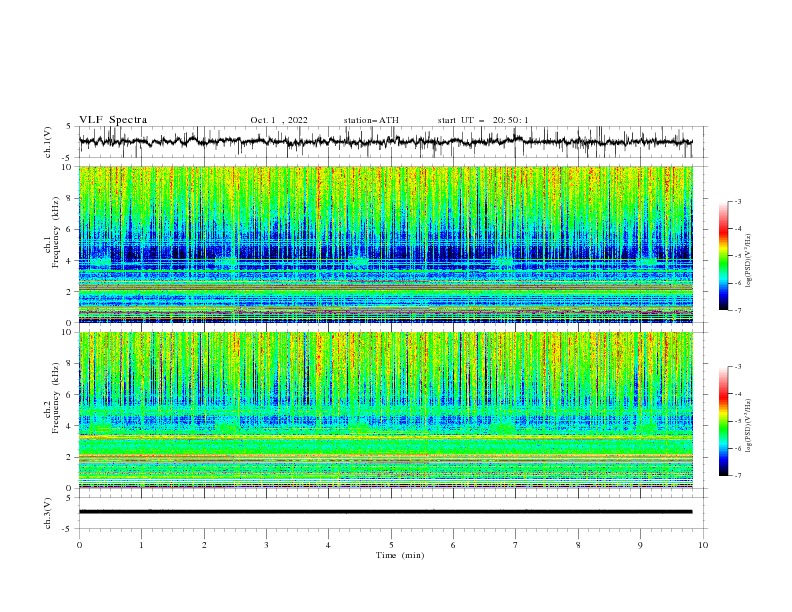Click time axis tick label '3'
792x612 pixels.
coord(266,545)
